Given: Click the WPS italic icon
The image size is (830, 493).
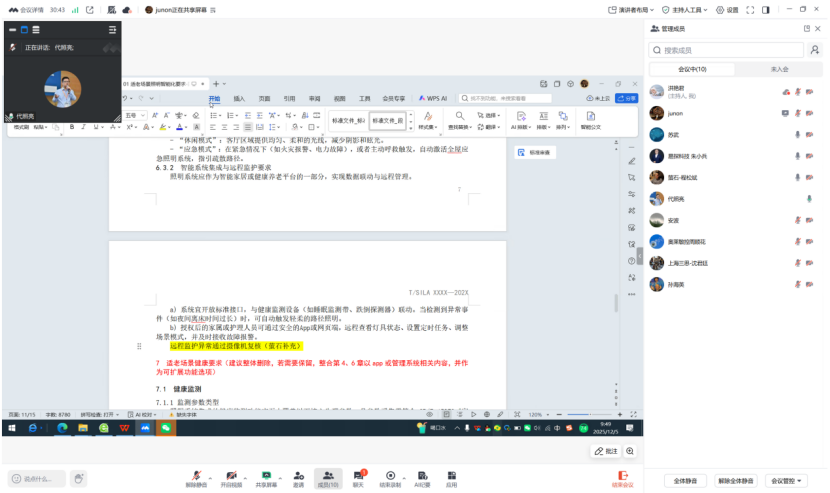Looking at the screenshot, I should click(83, 127).
